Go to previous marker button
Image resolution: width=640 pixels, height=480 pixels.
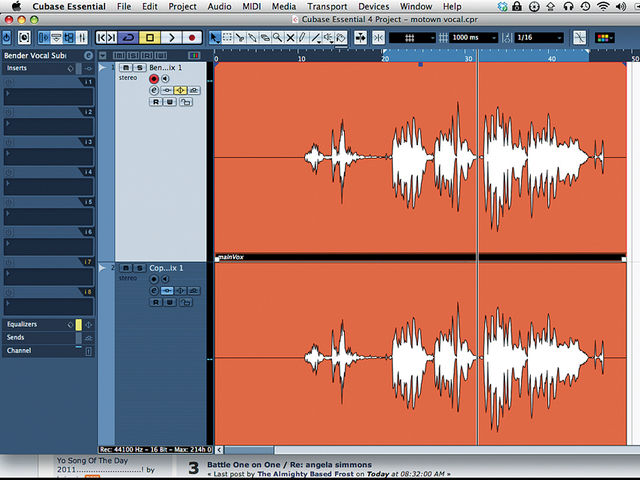pyautogui.click(x=101, y=38)
